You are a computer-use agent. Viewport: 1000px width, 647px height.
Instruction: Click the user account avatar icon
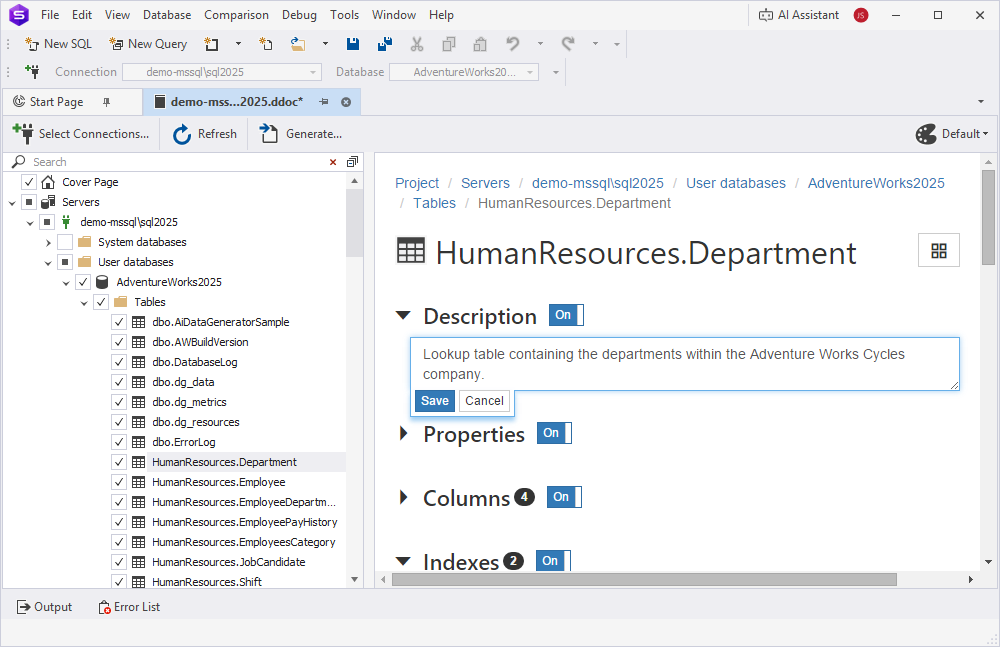click(x=861, y=15)
